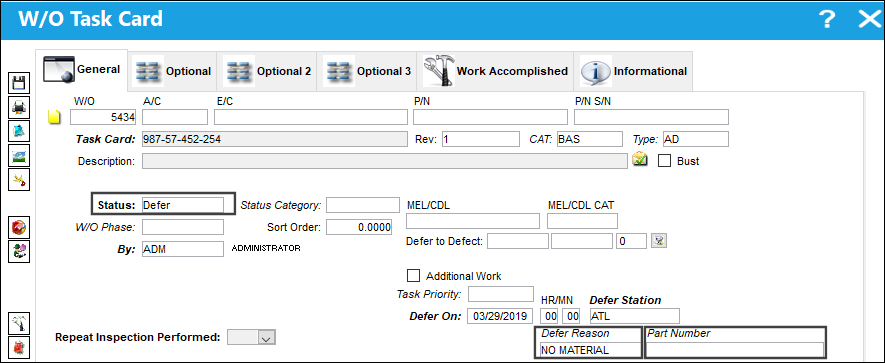
Task: Open the Optional tab
Action: point(173,71)
